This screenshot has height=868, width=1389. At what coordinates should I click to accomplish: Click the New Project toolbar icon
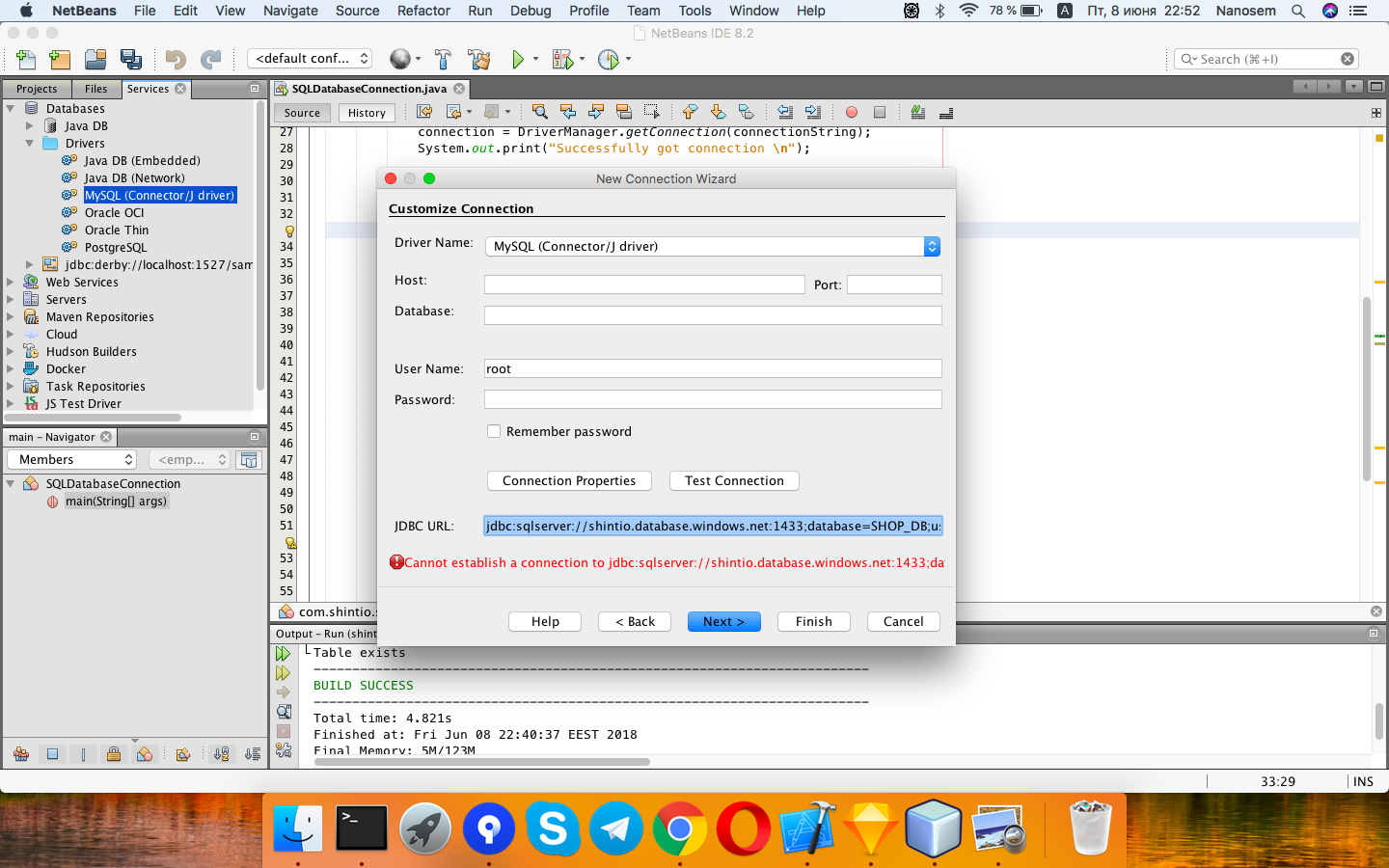pos(60,59)
